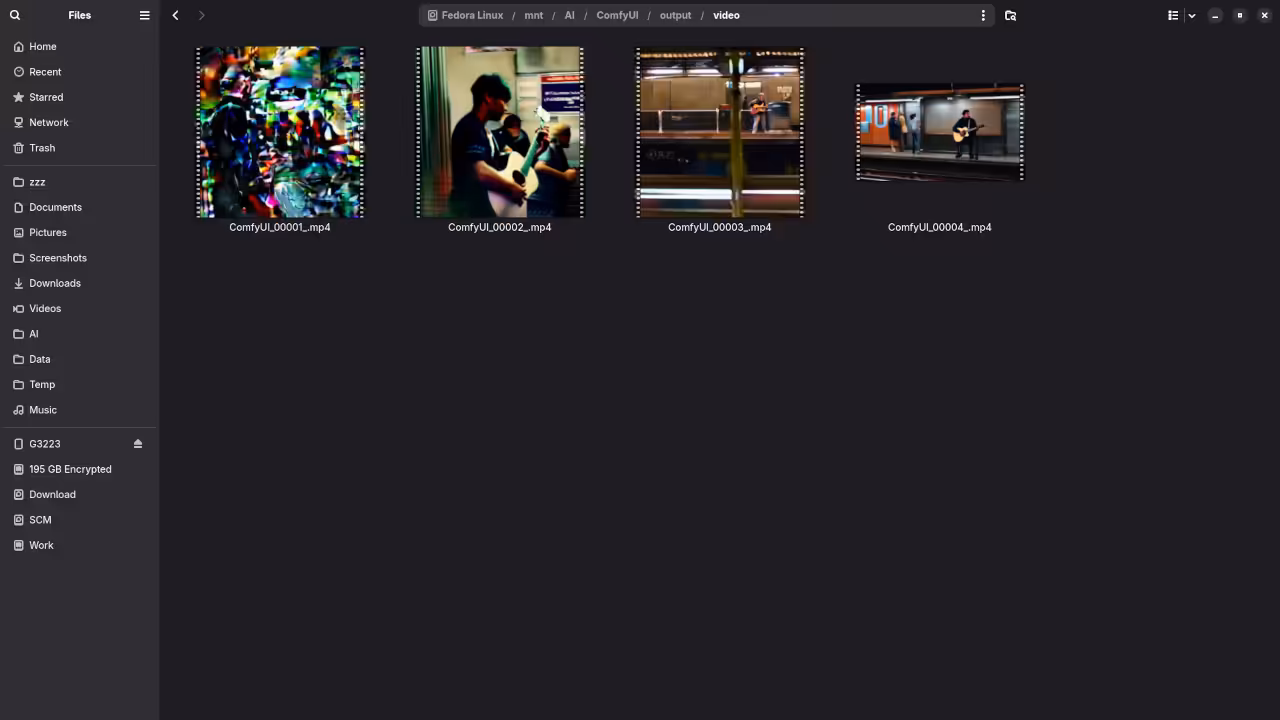
Task: Open ComfyUI_00004_.mp4 video
Action: point(939,132)
